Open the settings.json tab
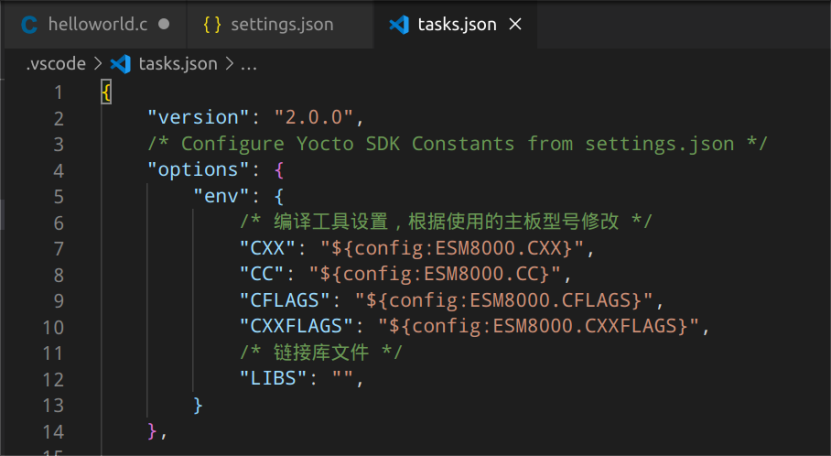This screenshot has height=456, width=831. coord(280,24)
